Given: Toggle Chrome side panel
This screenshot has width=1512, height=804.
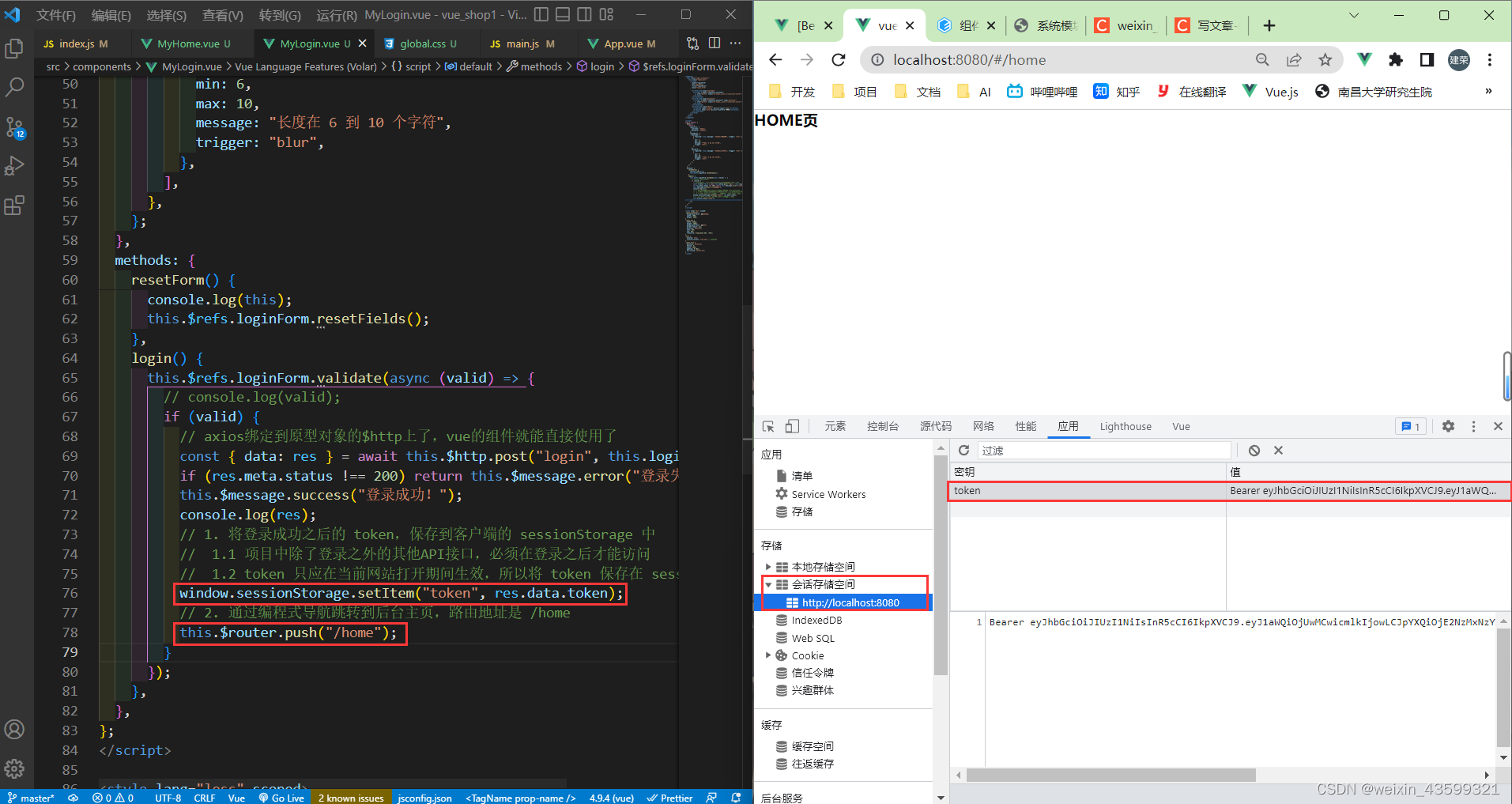Looking at the screenshot, I should 1427,60.
